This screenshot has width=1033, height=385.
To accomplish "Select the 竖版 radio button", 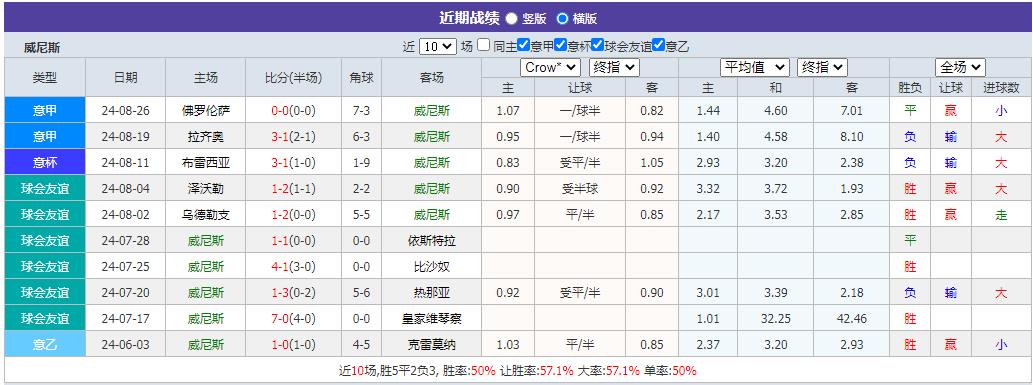I will pyautogui.click(x=511, y=18).
